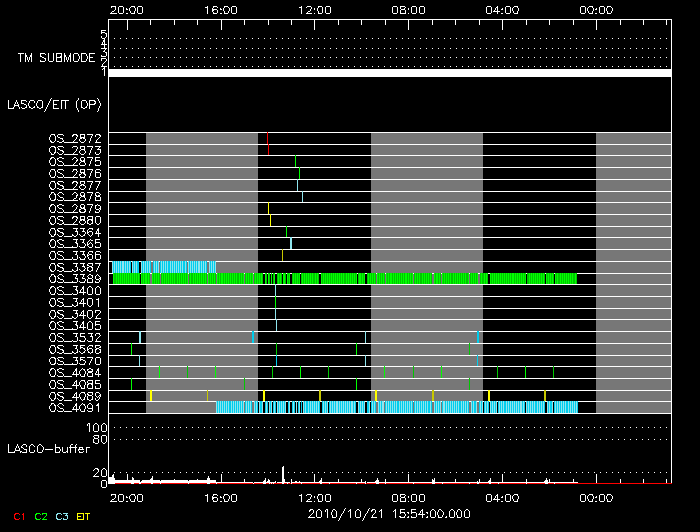Click the top 20:00 time axis label
The image size is (700, 532).
127,10
